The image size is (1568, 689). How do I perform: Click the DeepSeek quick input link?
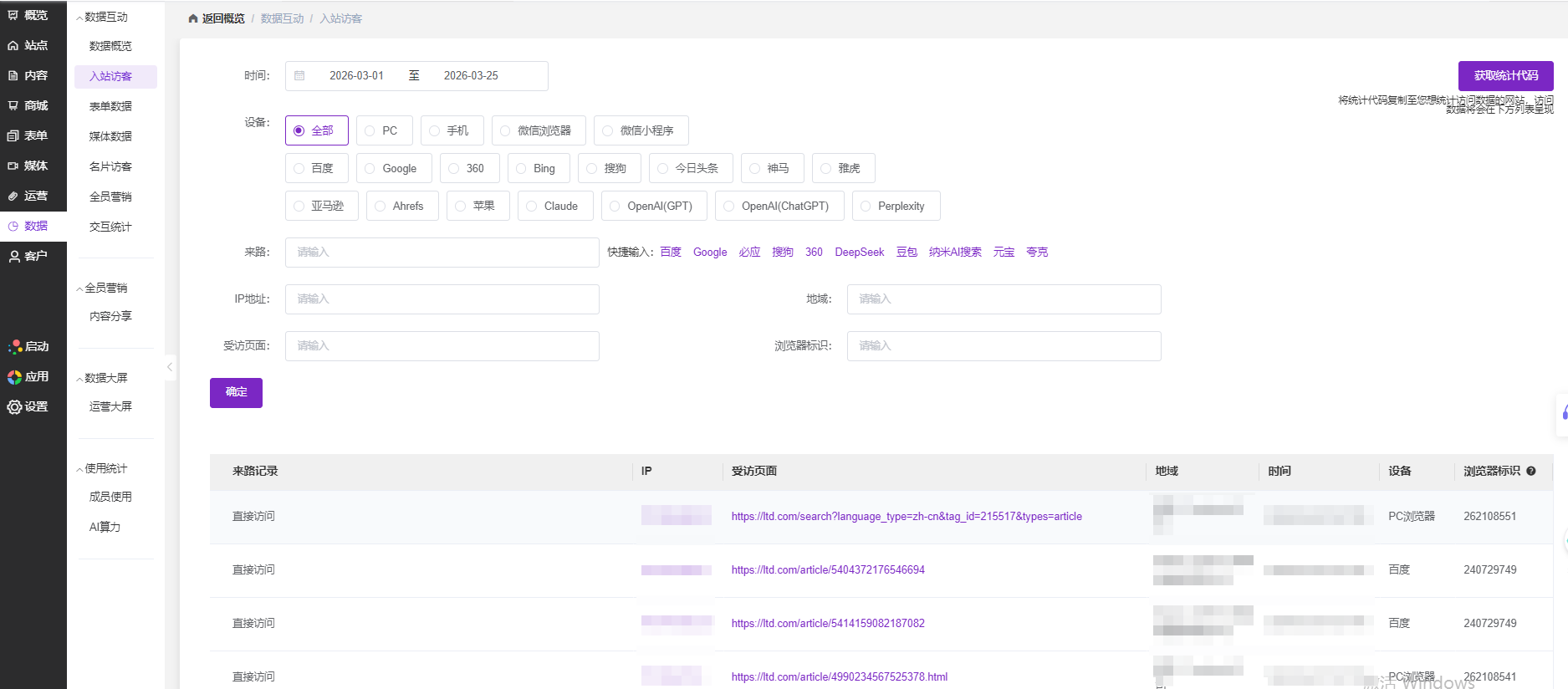[859, 252]
